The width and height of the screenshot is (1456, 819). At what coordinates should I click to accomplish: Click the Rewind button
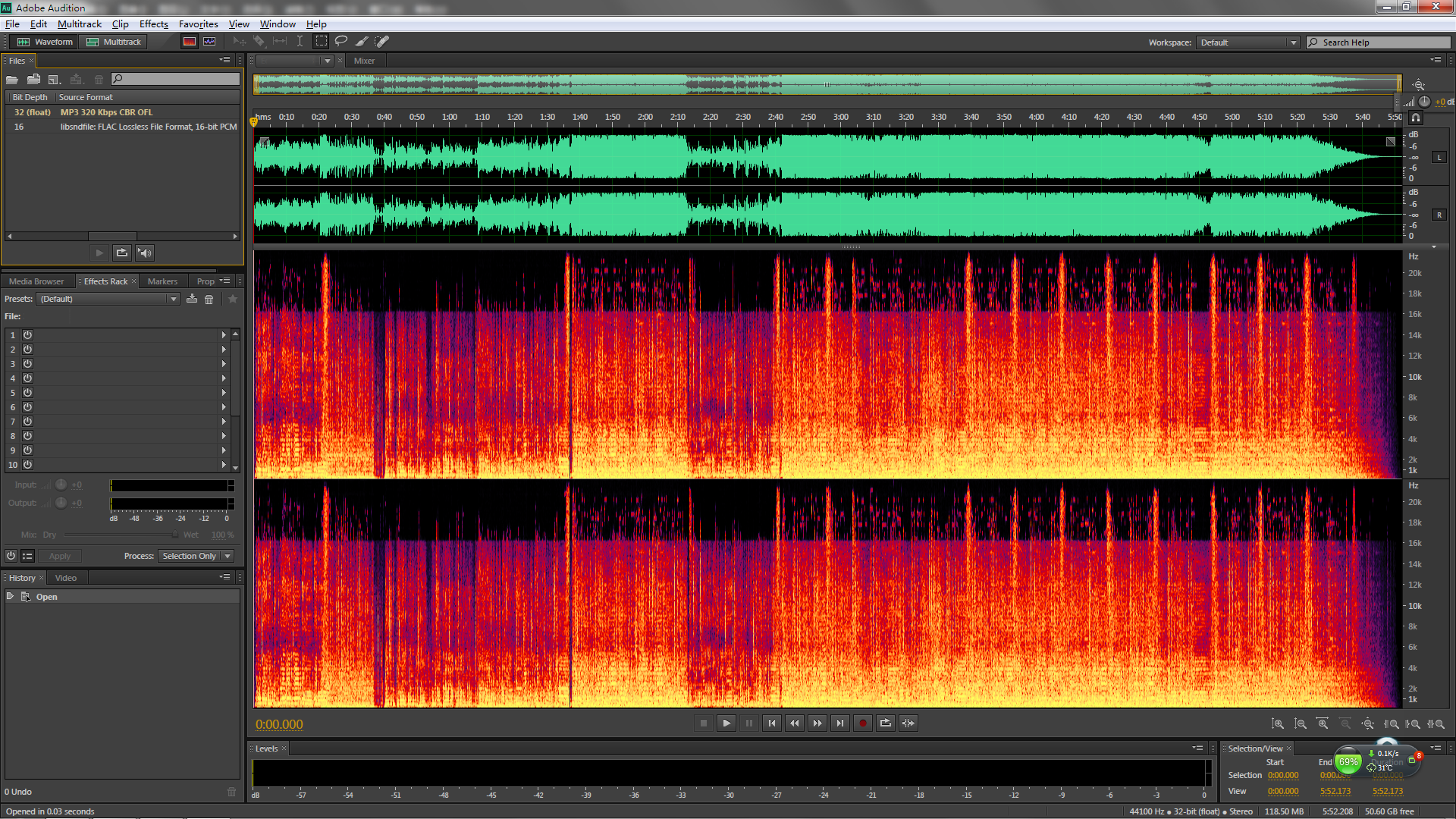(794, 723)
